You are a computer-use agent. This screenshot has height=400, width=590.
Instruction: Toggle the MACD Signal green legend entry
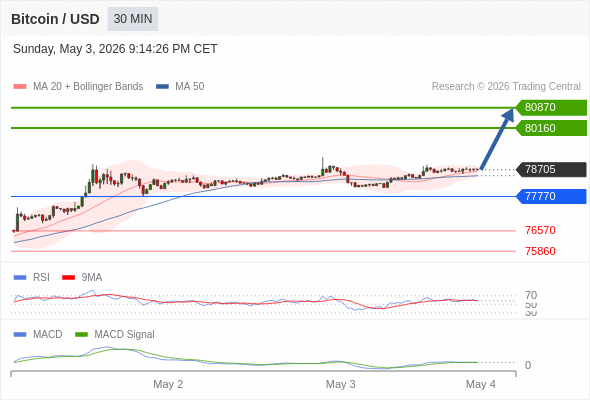(115, 334)
